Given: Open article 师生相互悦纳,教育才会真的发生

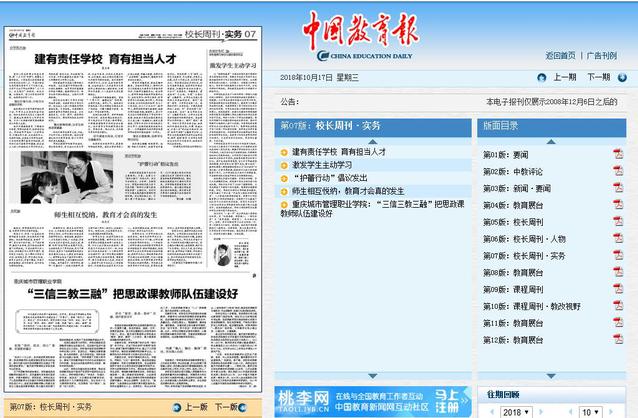Looking at the screenshot, I should [348, 191].
